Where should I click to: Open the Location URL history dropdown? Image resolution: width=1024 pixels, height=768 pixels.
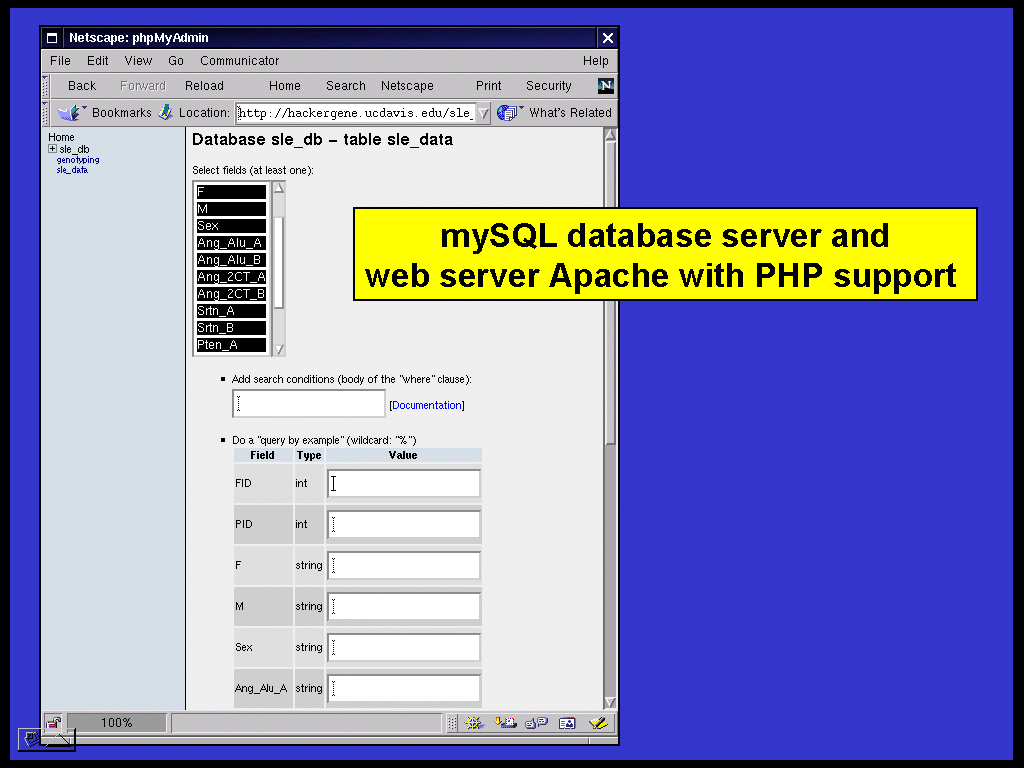click(483, 114)
